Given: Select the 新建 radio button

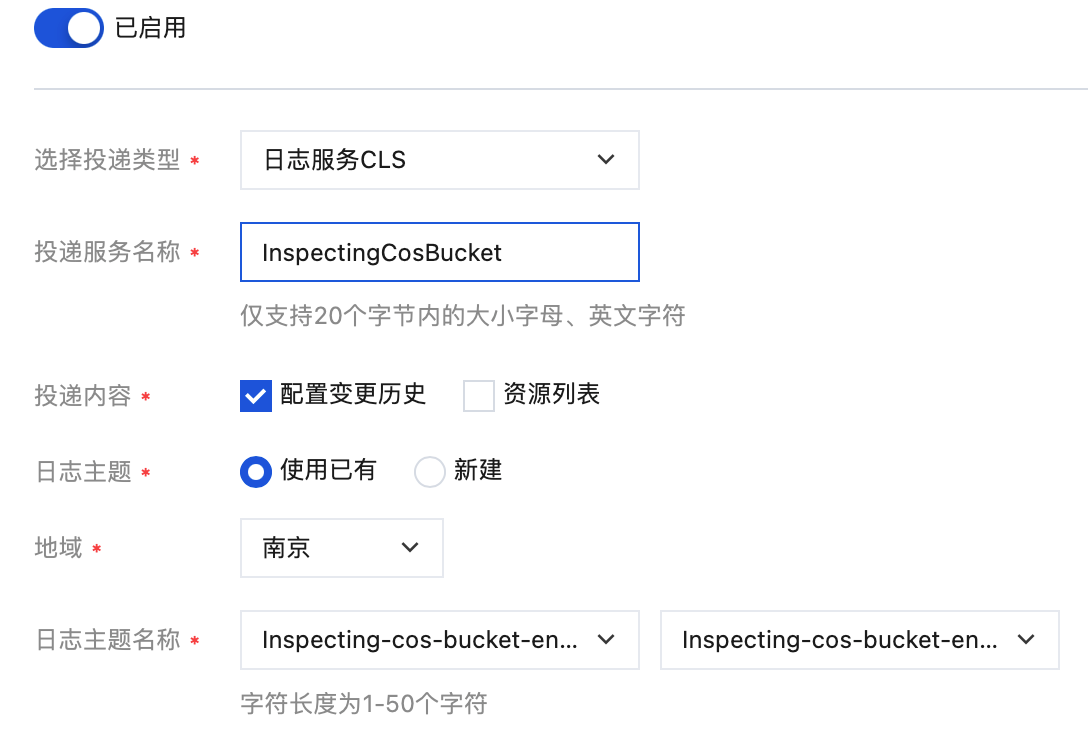Looking at the screenshot, I should 429,471.
